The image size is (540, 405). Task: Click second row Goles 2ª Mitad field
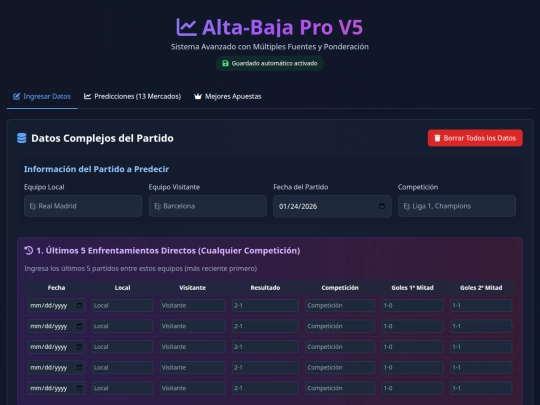pyautogui.click(x=481, y=326)
